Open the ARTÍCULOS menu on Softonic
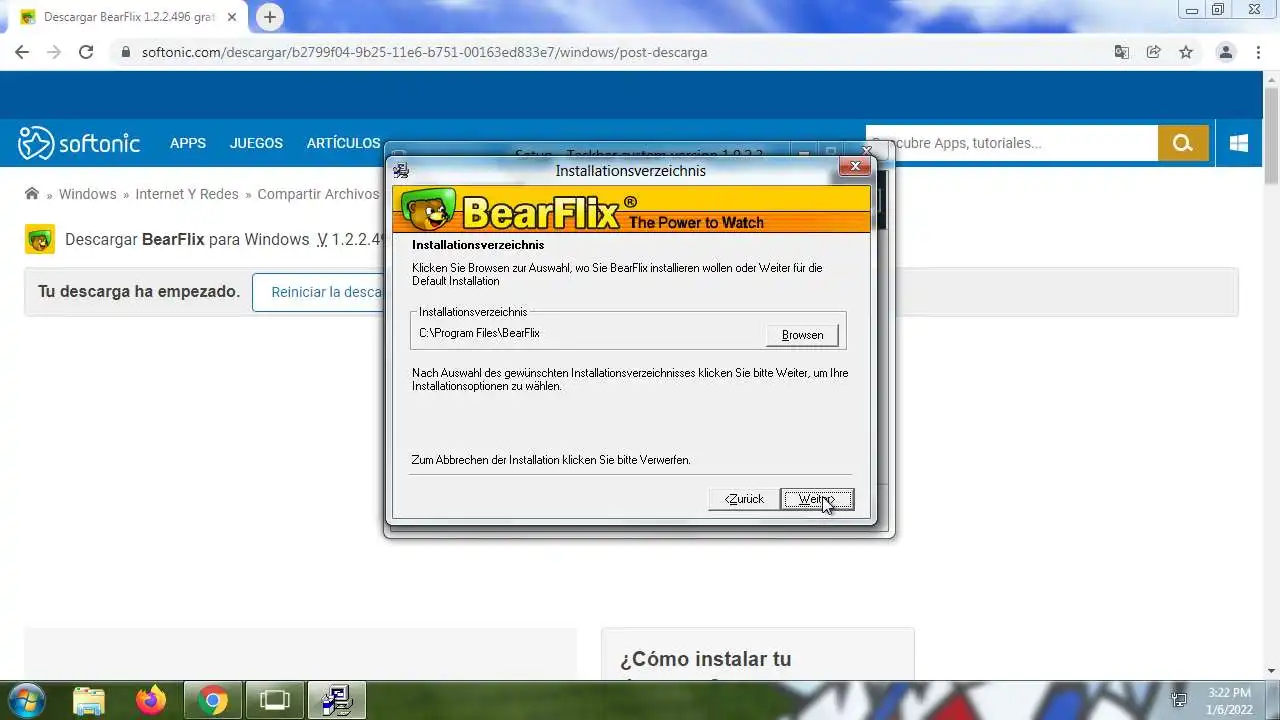The image size is (1280, 720). tap(343, 143)
